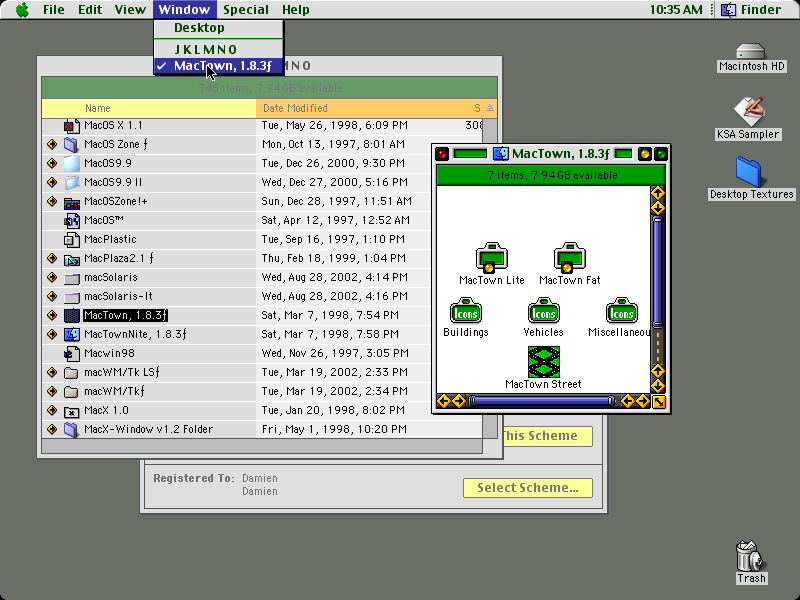Expand the macWM/Tkƒ folder row
This screenshot has width=800, height=600.
(52, 391)
